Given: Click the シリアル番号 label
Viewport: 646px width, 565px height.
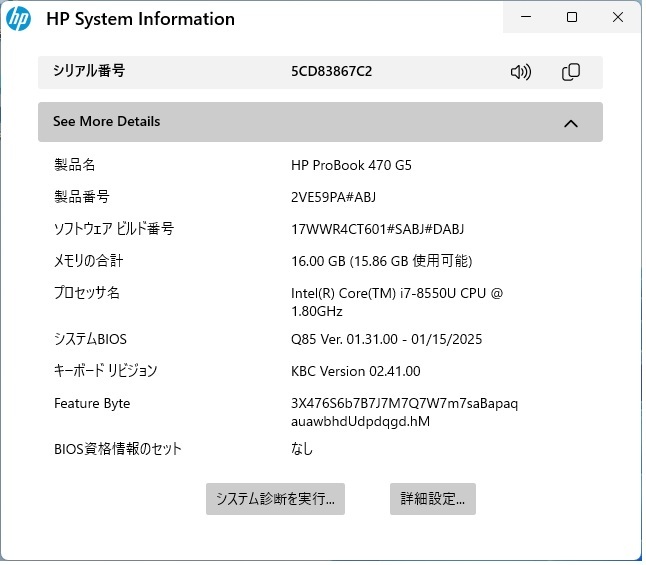Looking at the screenshot, I should (x=89, y=71).
